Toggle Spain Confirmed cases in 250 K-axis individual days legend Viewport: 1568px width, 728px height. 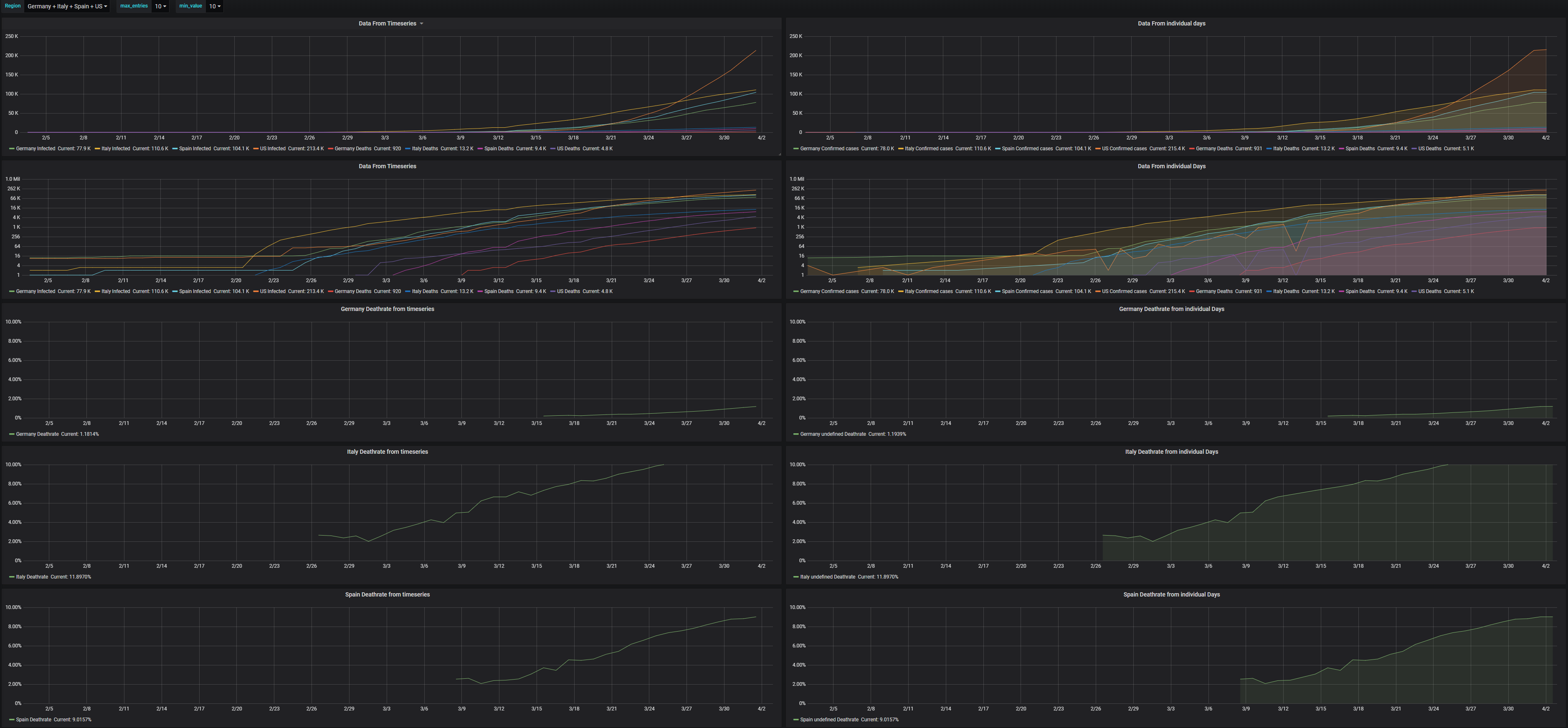pos(1028,149)
